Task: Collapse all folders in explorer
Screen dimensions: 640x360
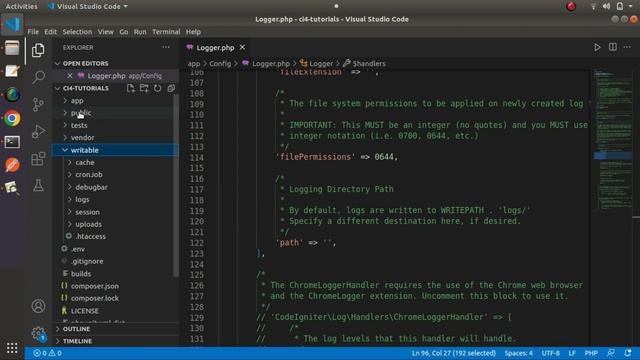Action: [171, 88]
